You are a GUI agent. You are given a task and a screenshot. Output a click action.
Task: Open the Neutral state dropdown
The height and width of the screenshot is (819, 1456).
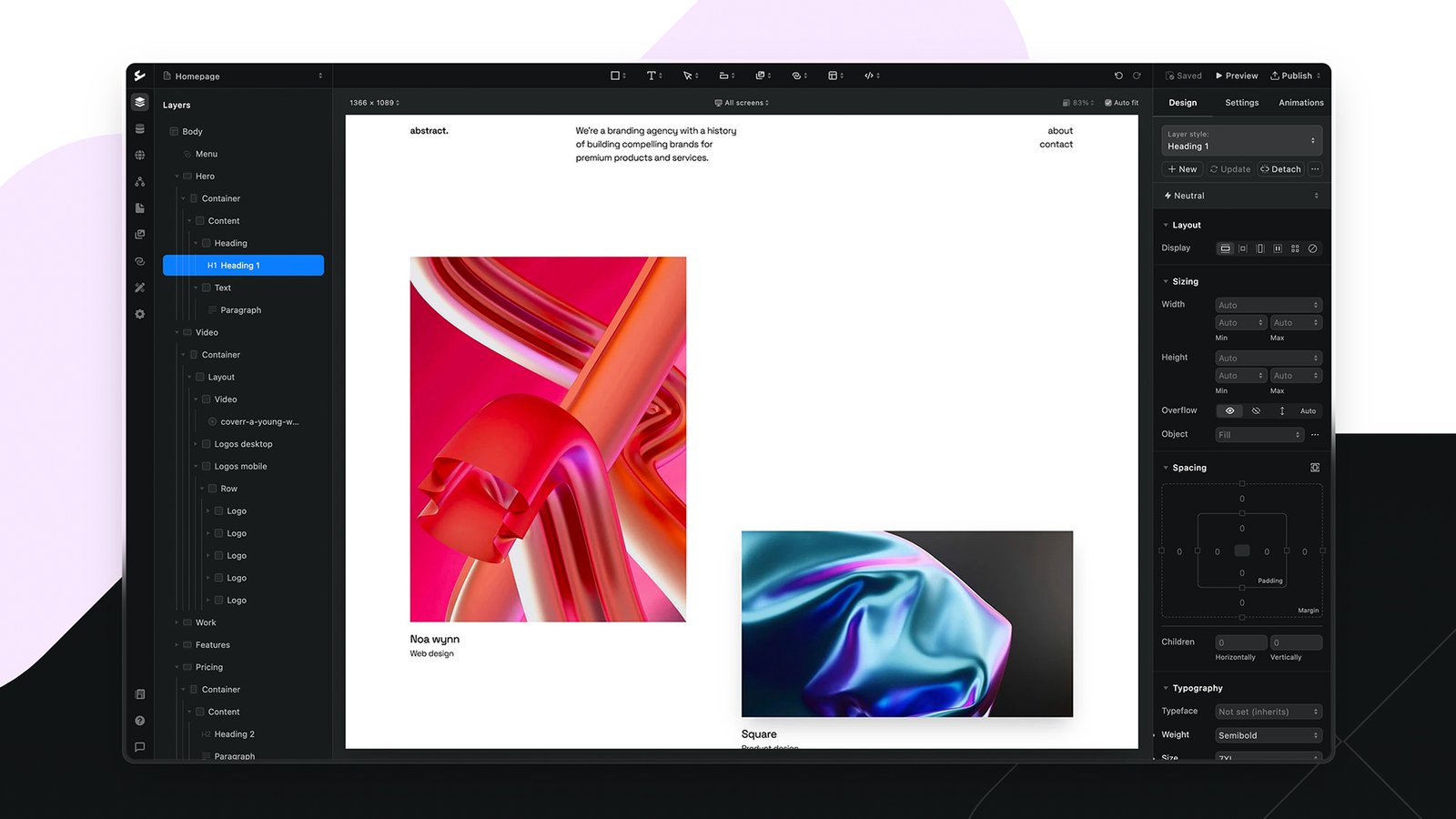coord(1241,196)
